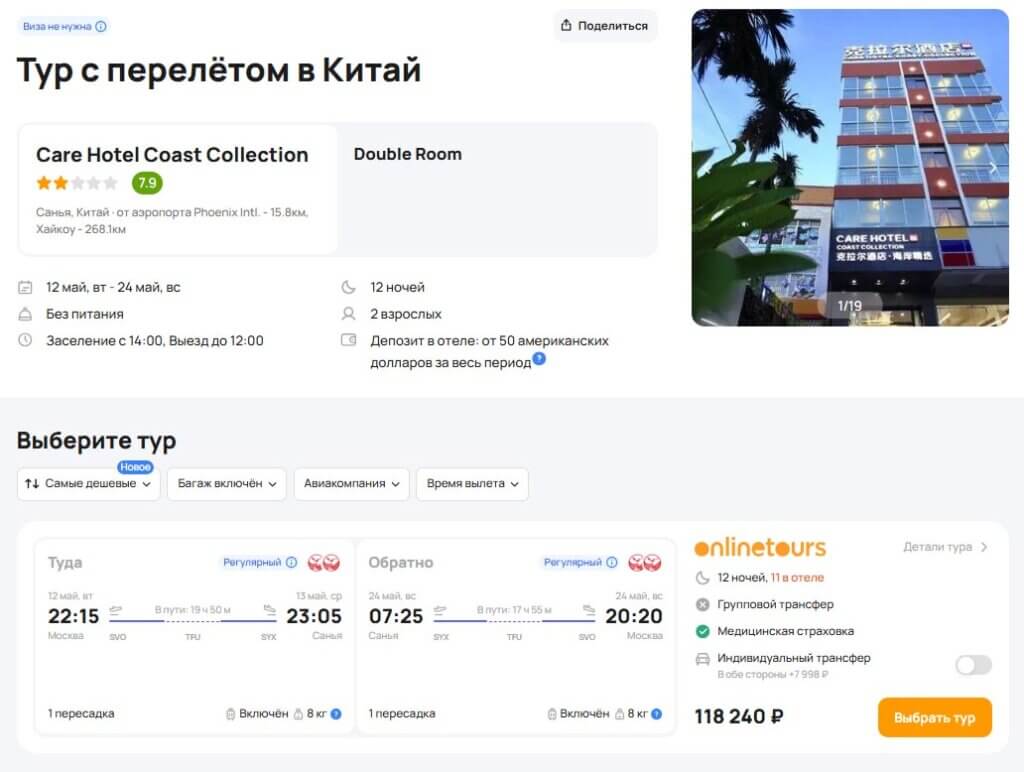1024x772 pixels.
Task: Click the luggage info icon in the Туда card
Action: [x=336, y=714]
